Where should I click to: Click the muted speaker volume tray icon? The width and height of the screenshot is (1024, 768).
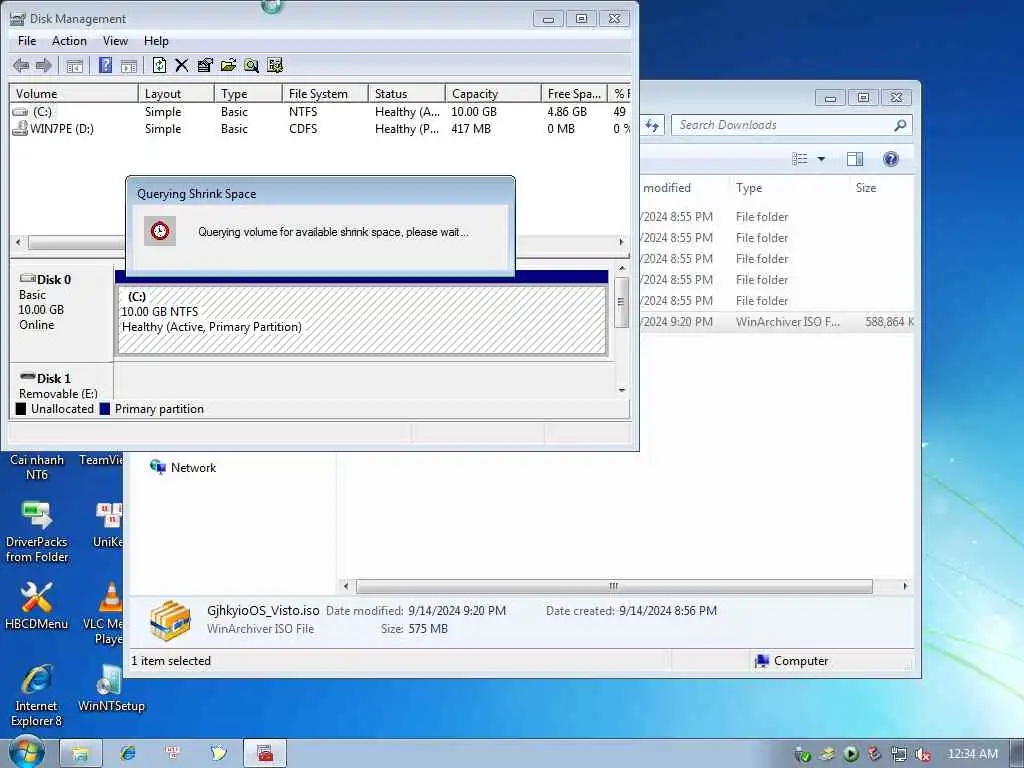tap(923, 754)
